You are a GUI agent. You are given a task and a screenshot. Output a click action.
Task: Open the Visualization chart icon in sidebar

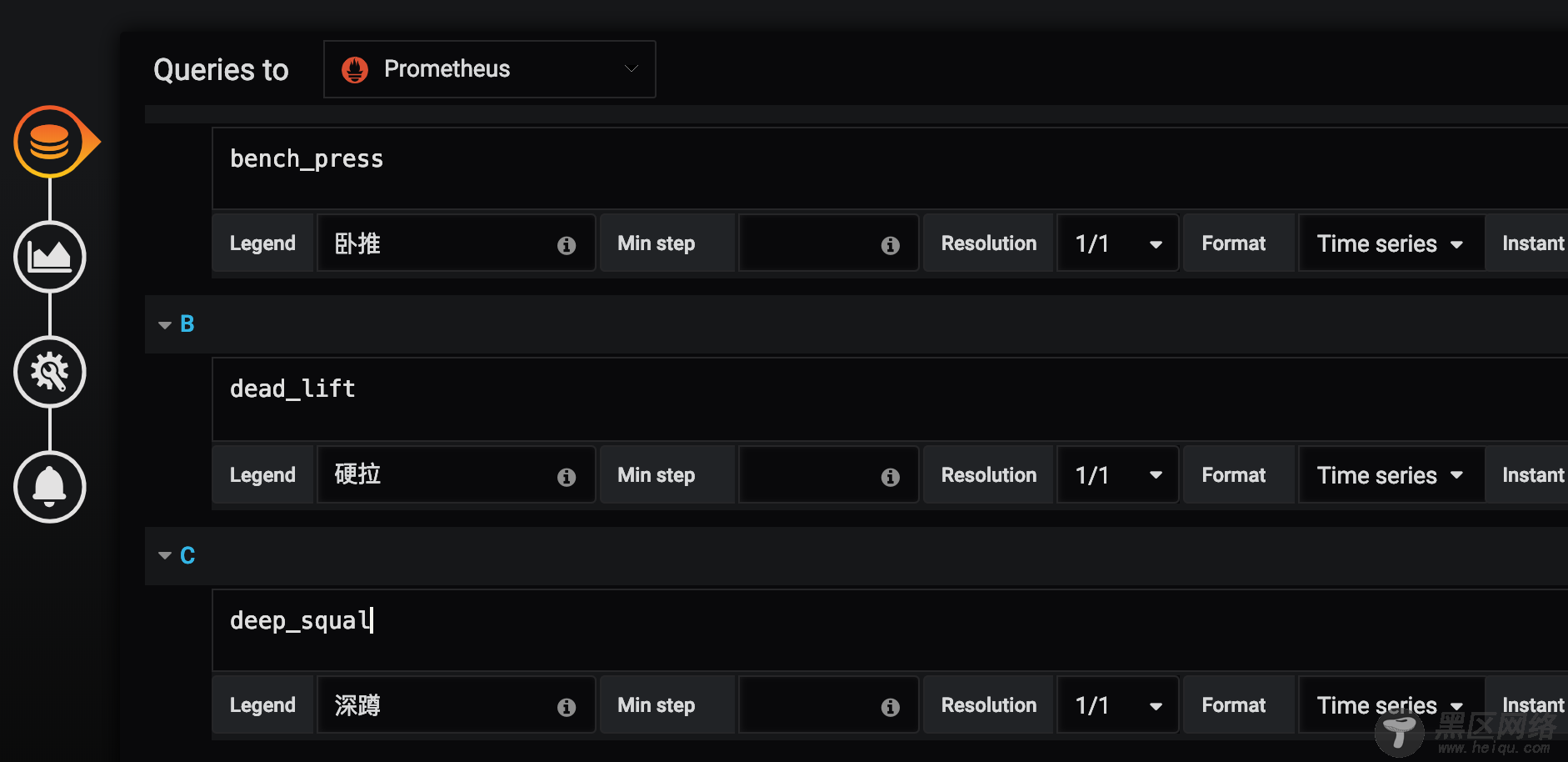50,257
